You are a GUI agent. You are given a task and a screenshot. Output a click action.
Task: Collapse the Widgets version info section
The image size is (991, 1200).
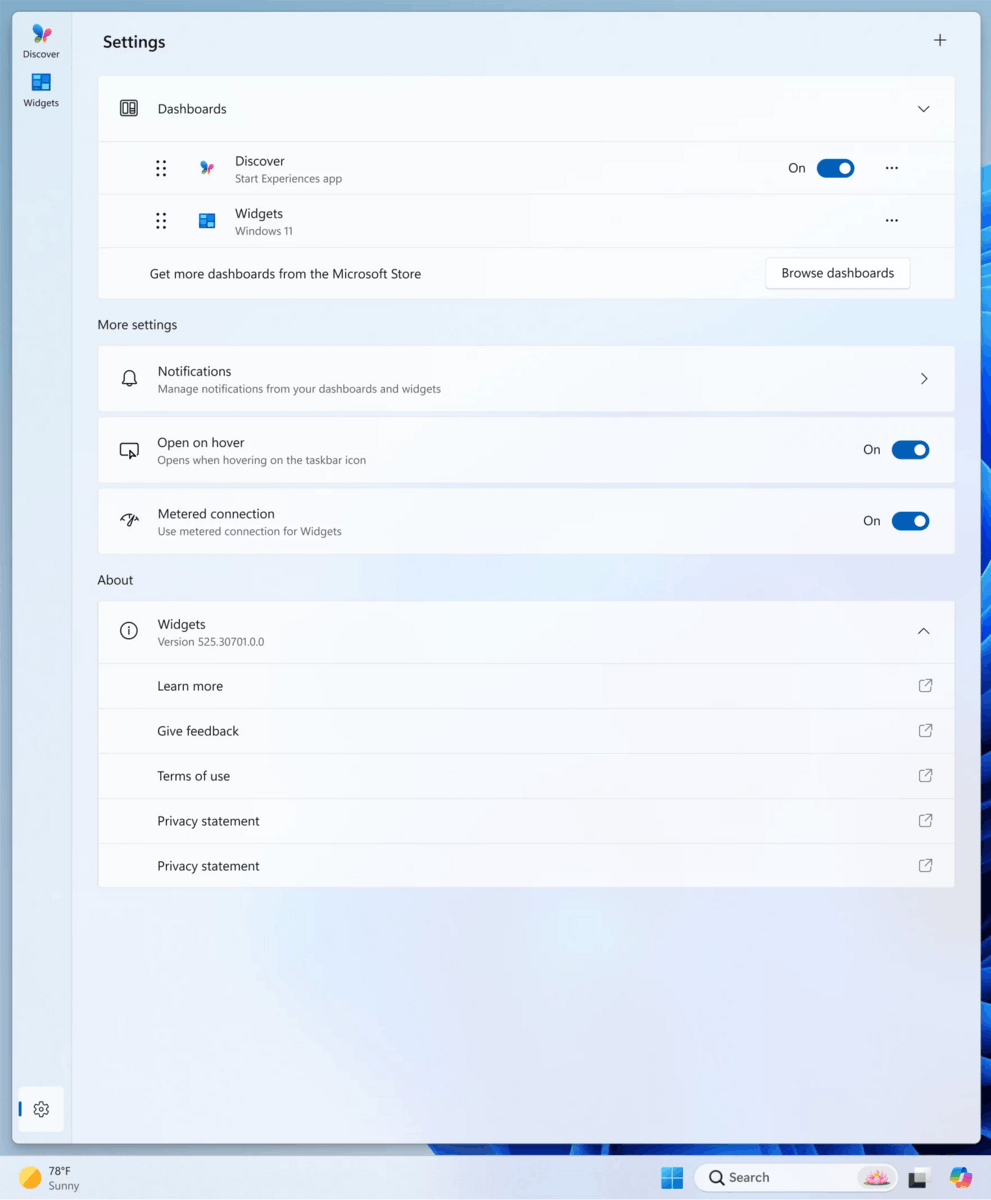[923, 631]
